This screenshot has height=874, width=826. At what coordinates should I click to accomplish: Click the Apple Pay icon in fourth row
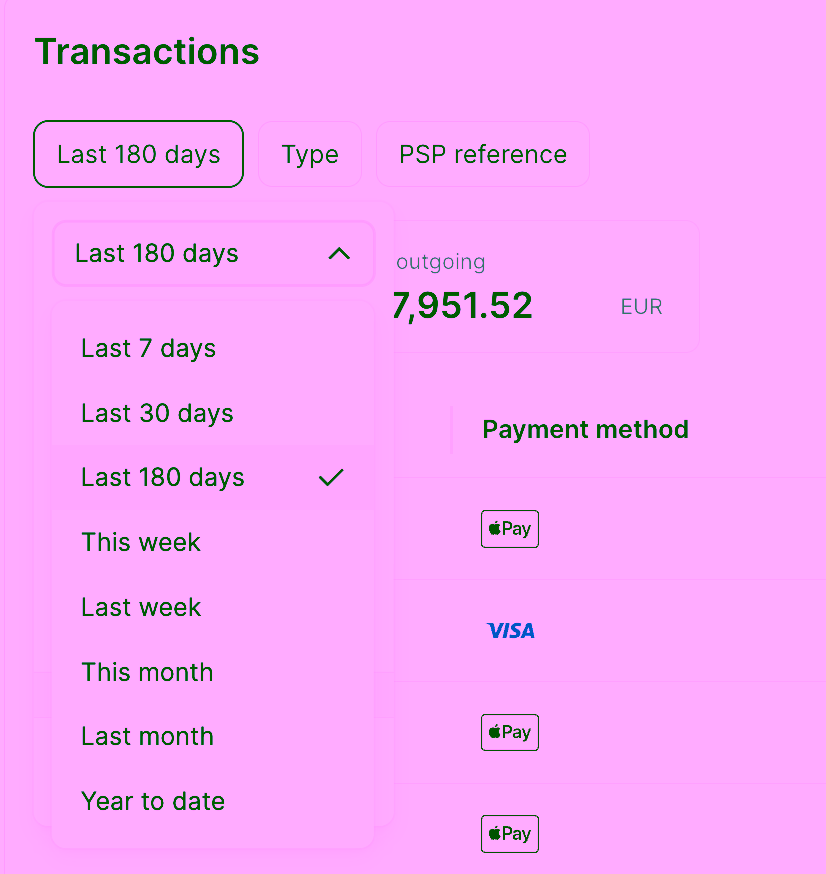(x=509, y=833)
